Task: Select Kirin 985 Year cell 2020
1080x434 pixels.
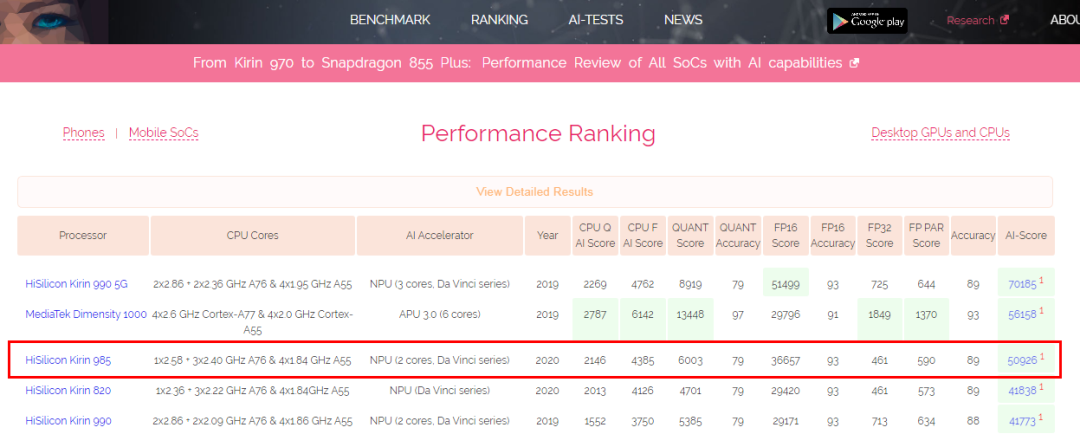Action: point(548,360)
